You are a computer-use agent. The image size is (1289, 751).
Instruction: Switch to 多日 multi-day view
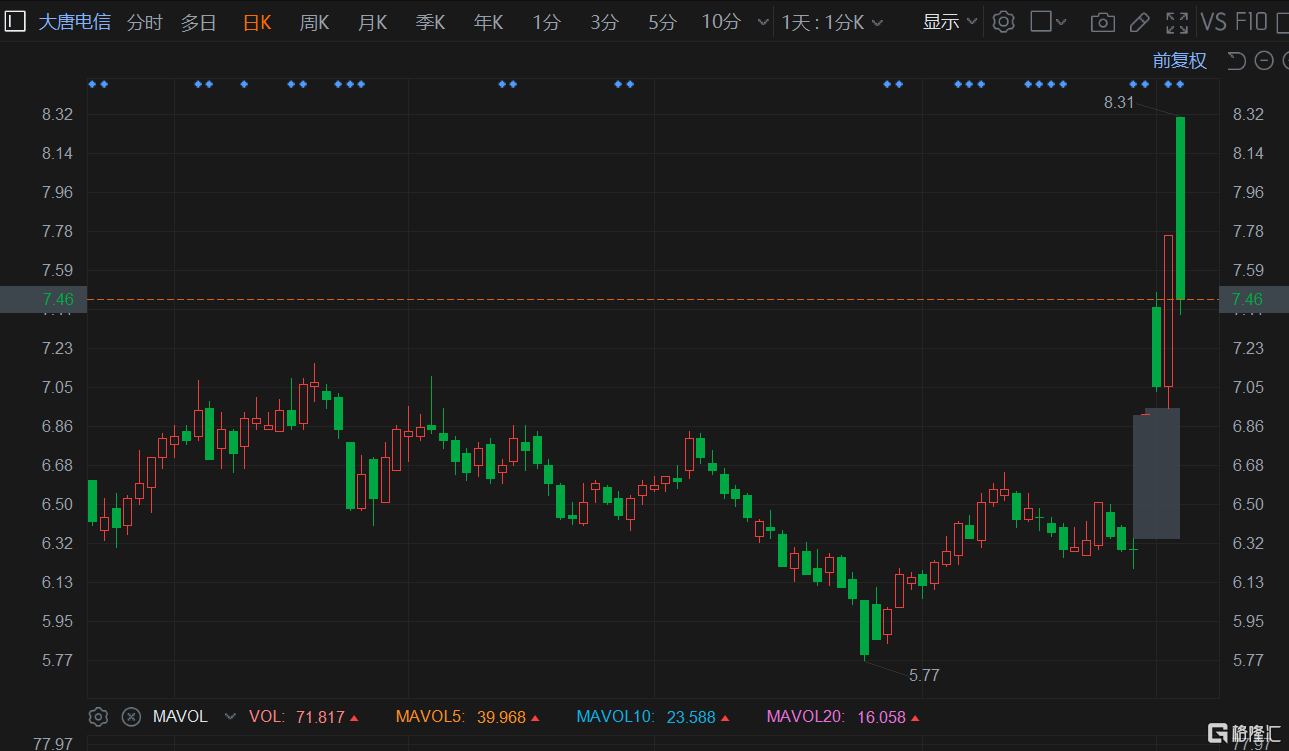(x=198, y=22)
